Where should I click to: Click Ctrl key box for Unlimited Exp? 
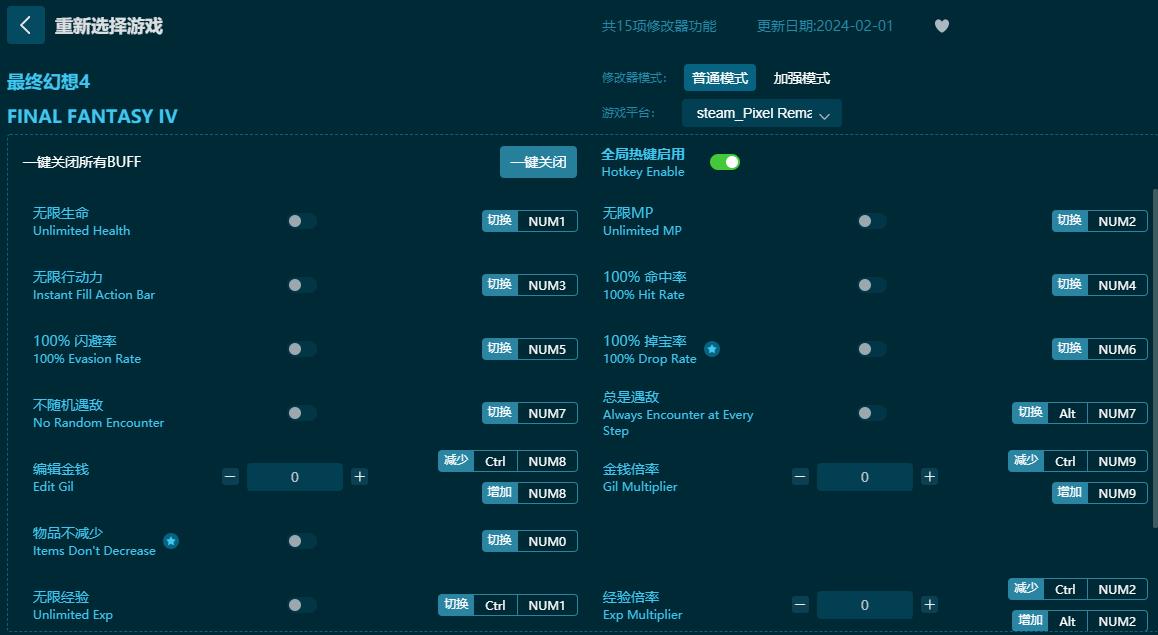click(495, 605)
